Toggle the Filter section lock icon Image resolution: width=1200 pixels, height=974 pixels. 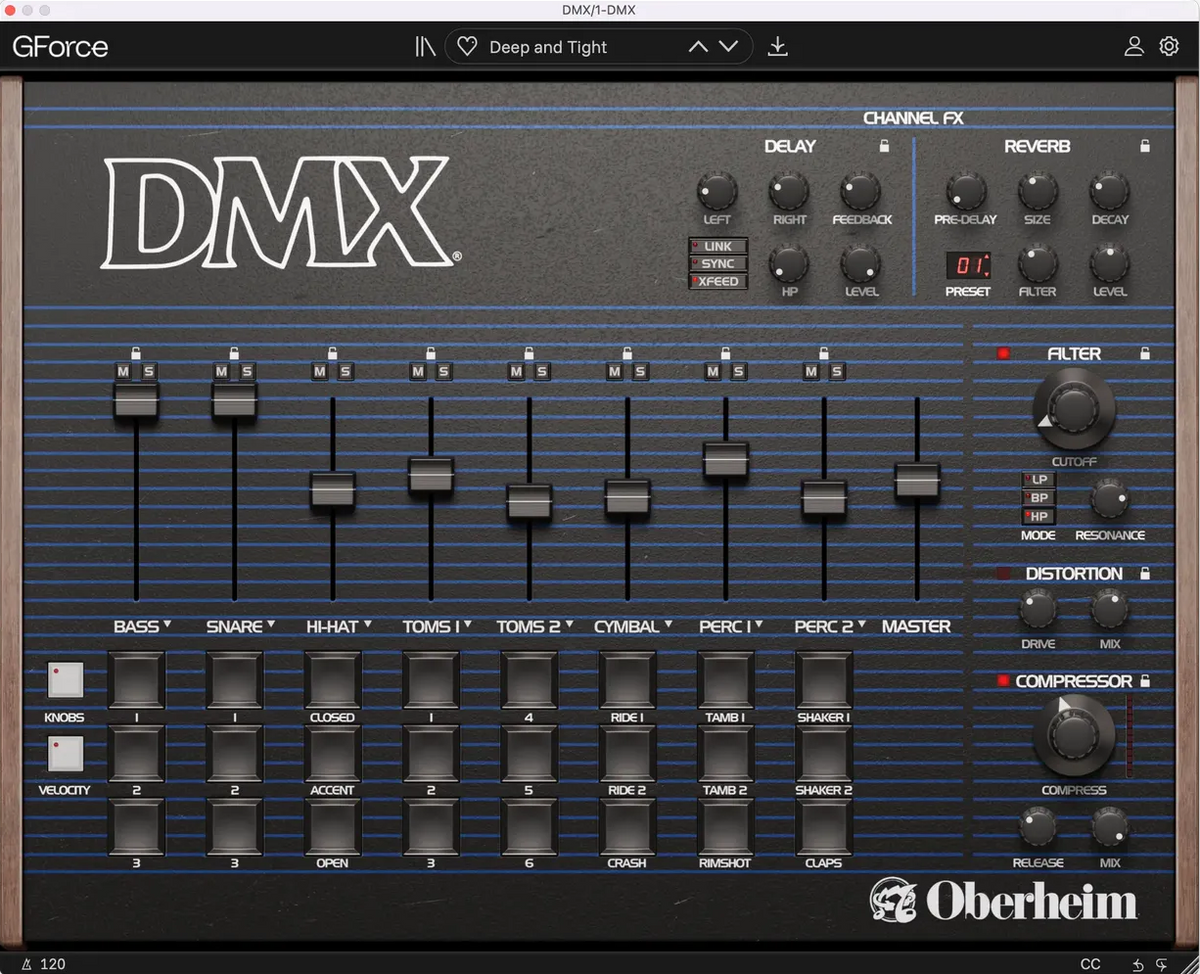tap(1145, 353)
